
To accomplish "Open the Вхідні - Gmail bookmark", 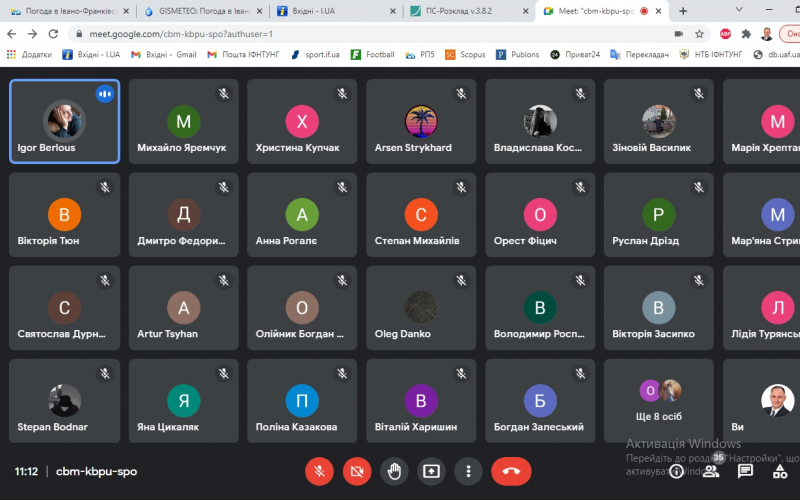I will click(x=164, y=54).
